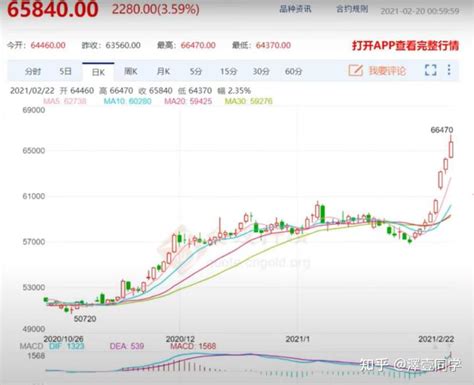Select the 60分 interval tab

(x=293, y=71)
